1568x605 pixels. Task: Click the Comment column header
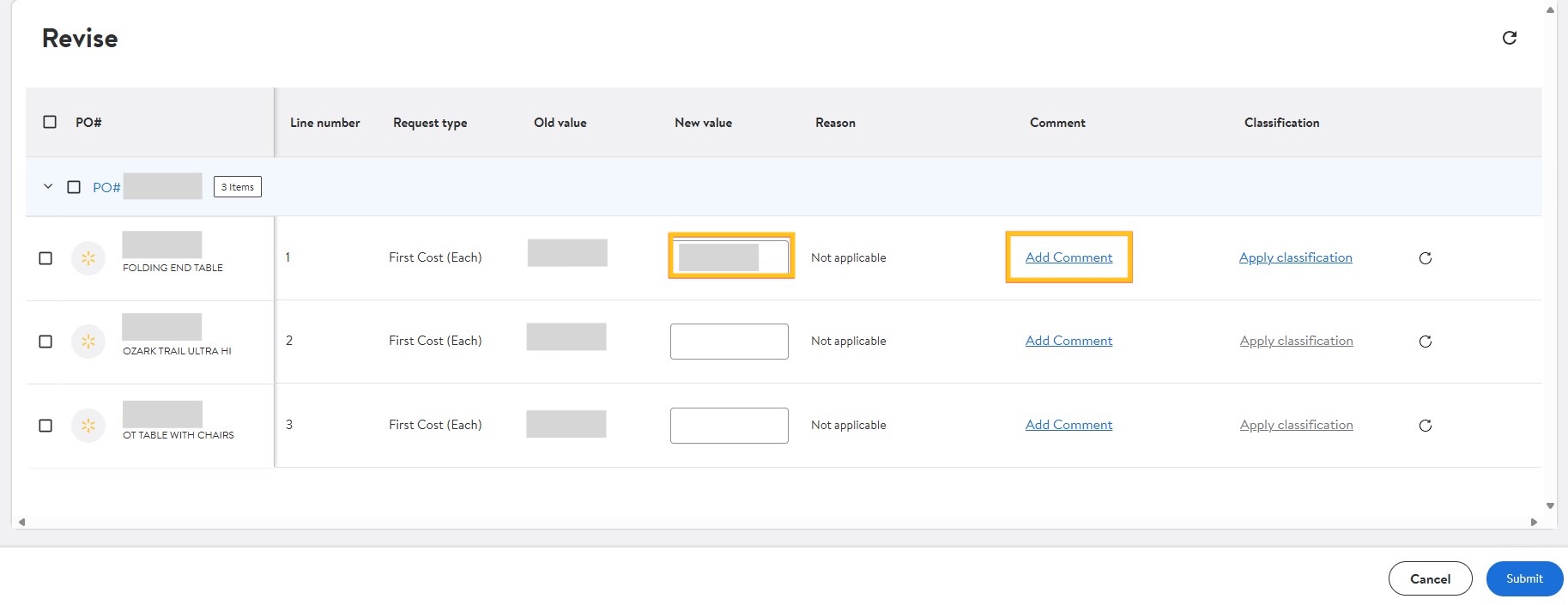(x=1057, y=123)
